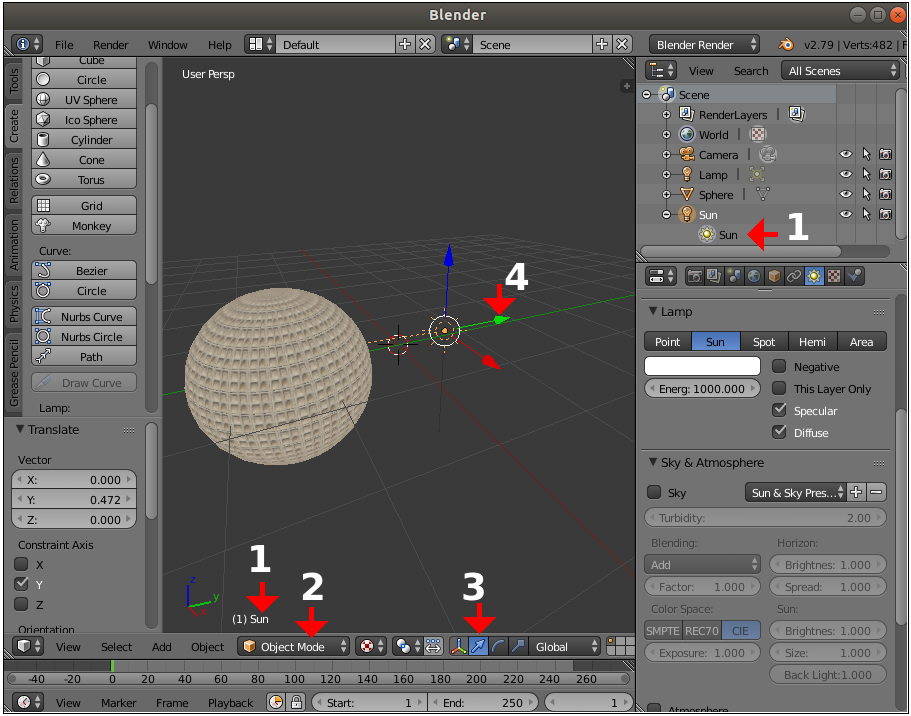This screenshot has width=911, height=716.
Task: Switch lamp type to Hemi
Action: [x=812, y=342]
